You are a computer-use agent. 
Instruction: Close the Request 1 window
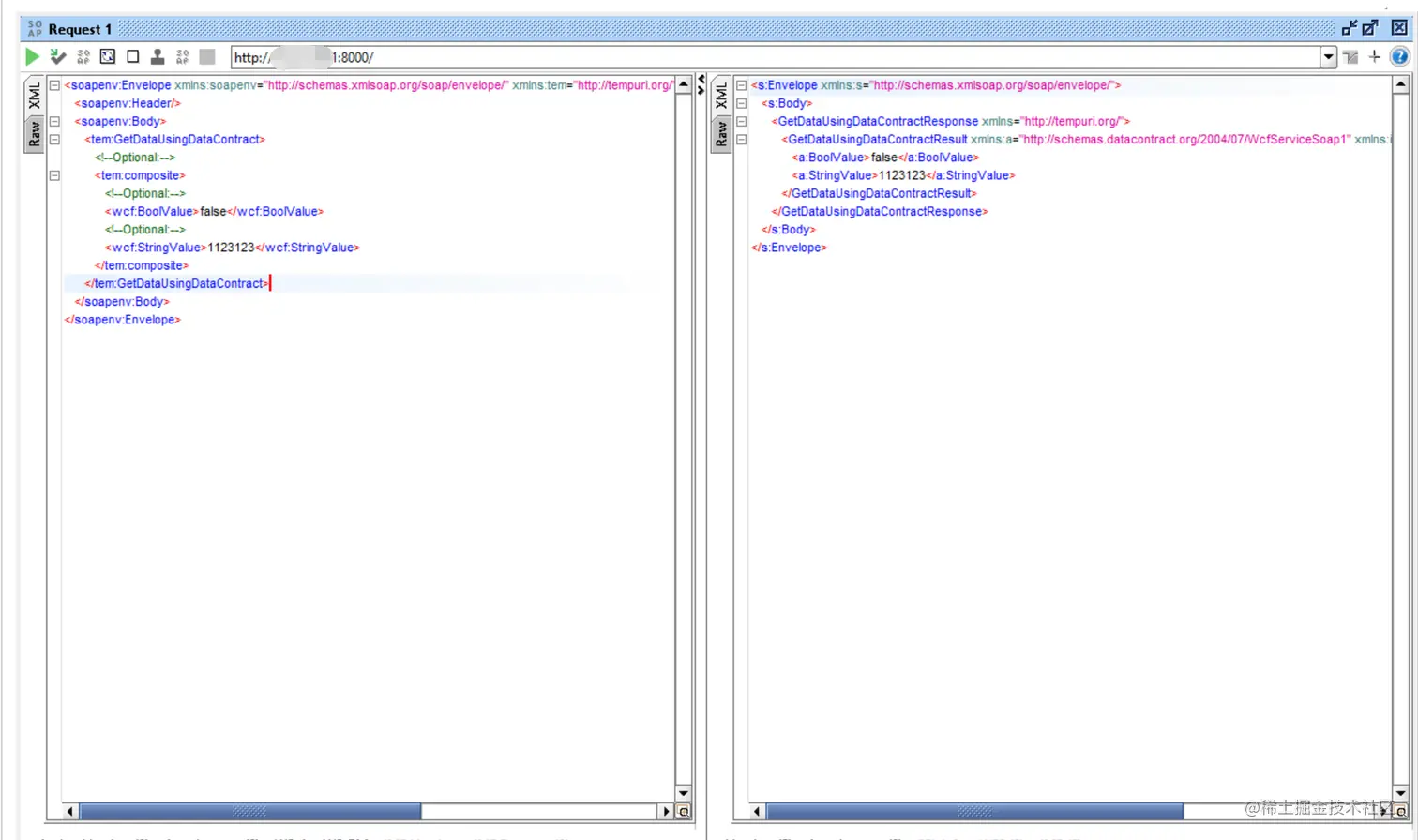(x=1398, y=28)
